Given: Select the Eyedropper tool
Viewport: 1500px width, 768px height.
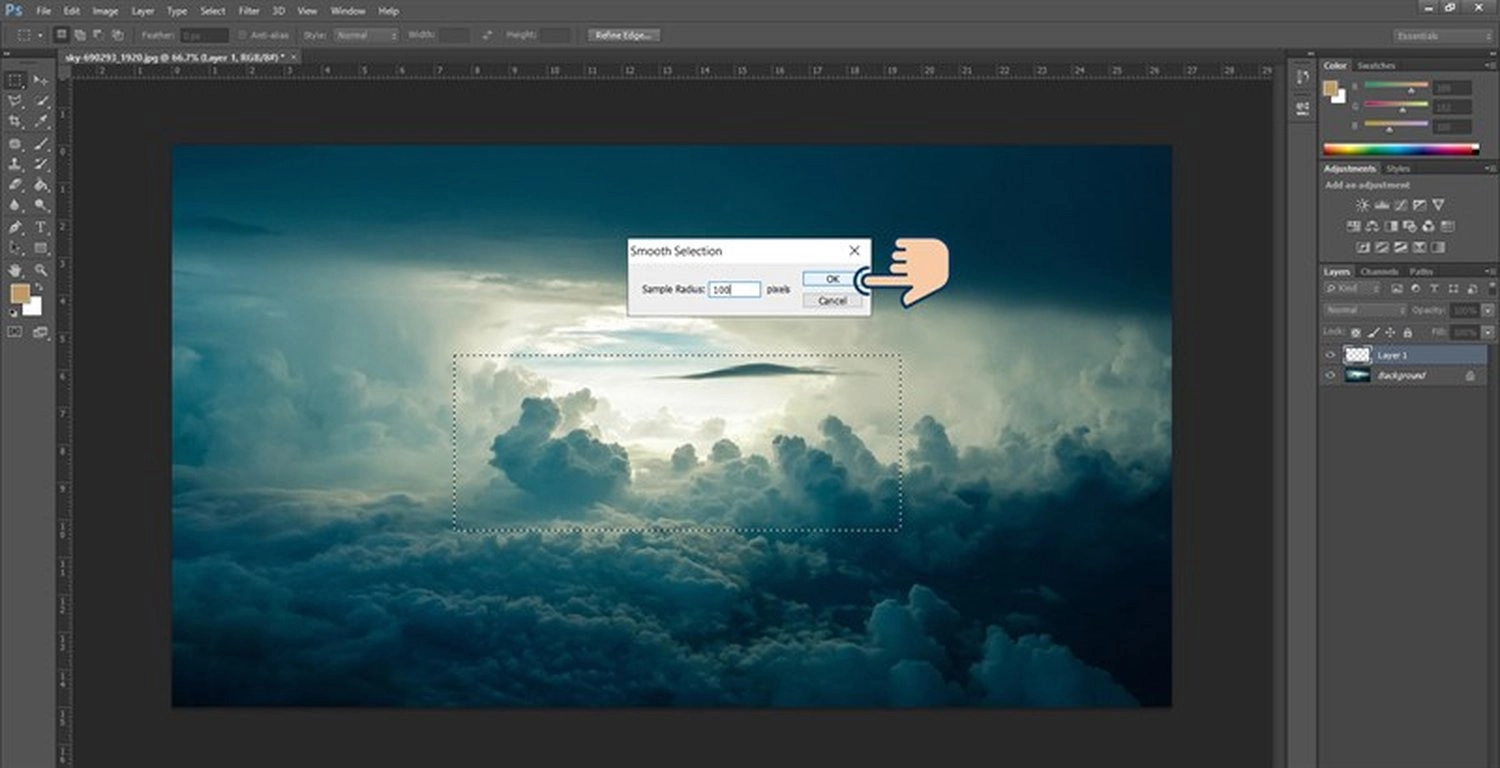Looking at the screenshot, I should [x=40, y=120].
